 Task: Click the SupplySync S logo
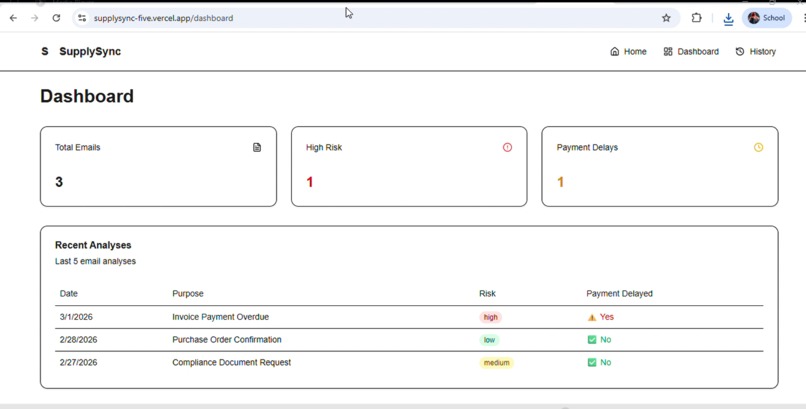pos(45,51)
